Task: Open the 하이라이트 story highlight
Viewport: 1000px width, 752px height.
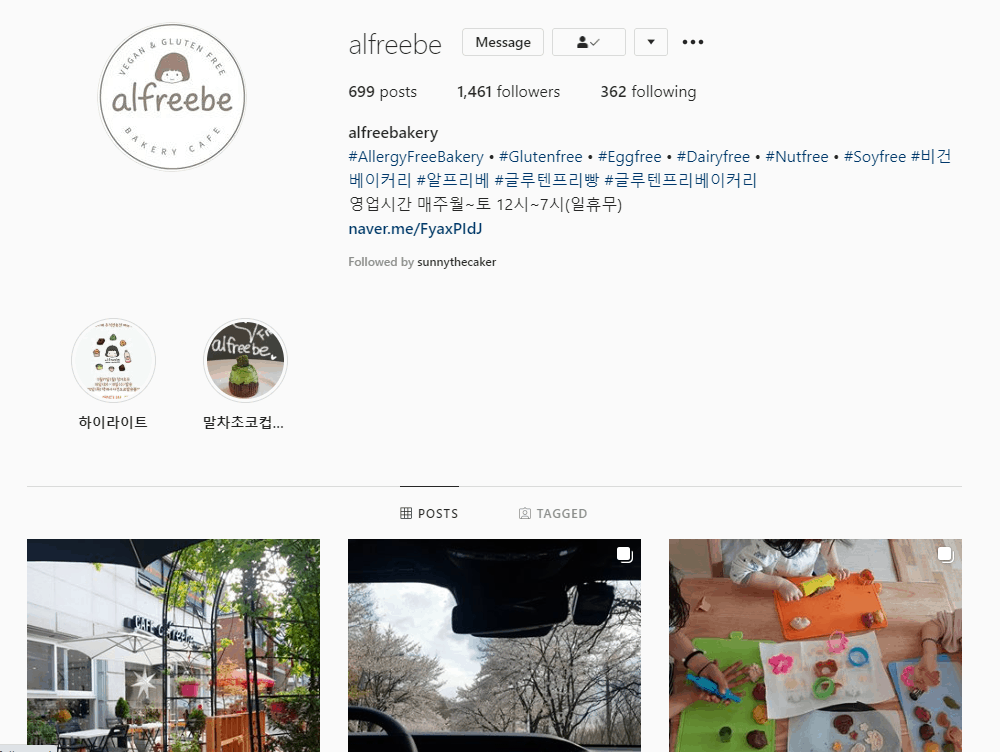Action: pyautogui.click(x=114, y=361)
